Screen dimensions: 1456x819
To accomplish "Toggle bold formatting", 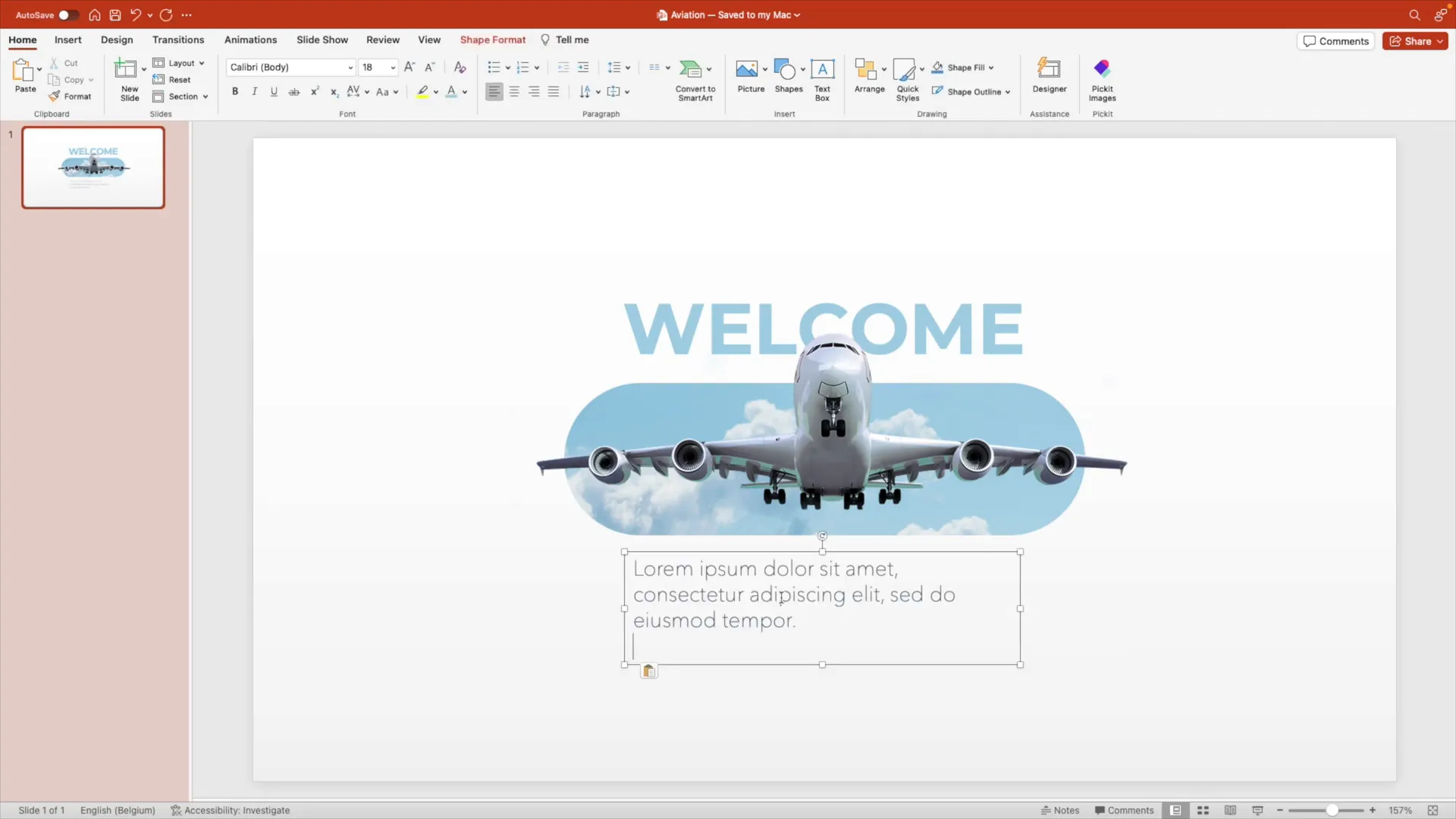I will point(235,92).
